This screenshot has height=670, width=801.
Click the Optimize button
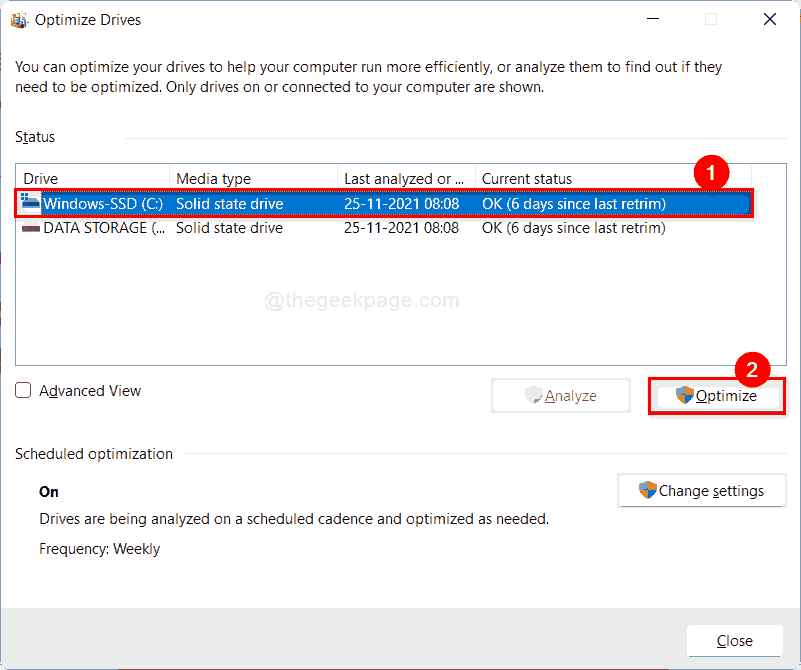(x=716, y=395)
